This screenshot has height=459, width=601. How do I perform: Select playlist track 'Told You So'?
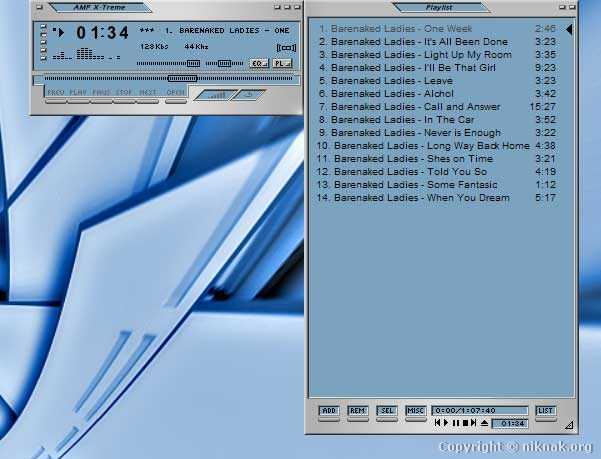coord(437,172)
